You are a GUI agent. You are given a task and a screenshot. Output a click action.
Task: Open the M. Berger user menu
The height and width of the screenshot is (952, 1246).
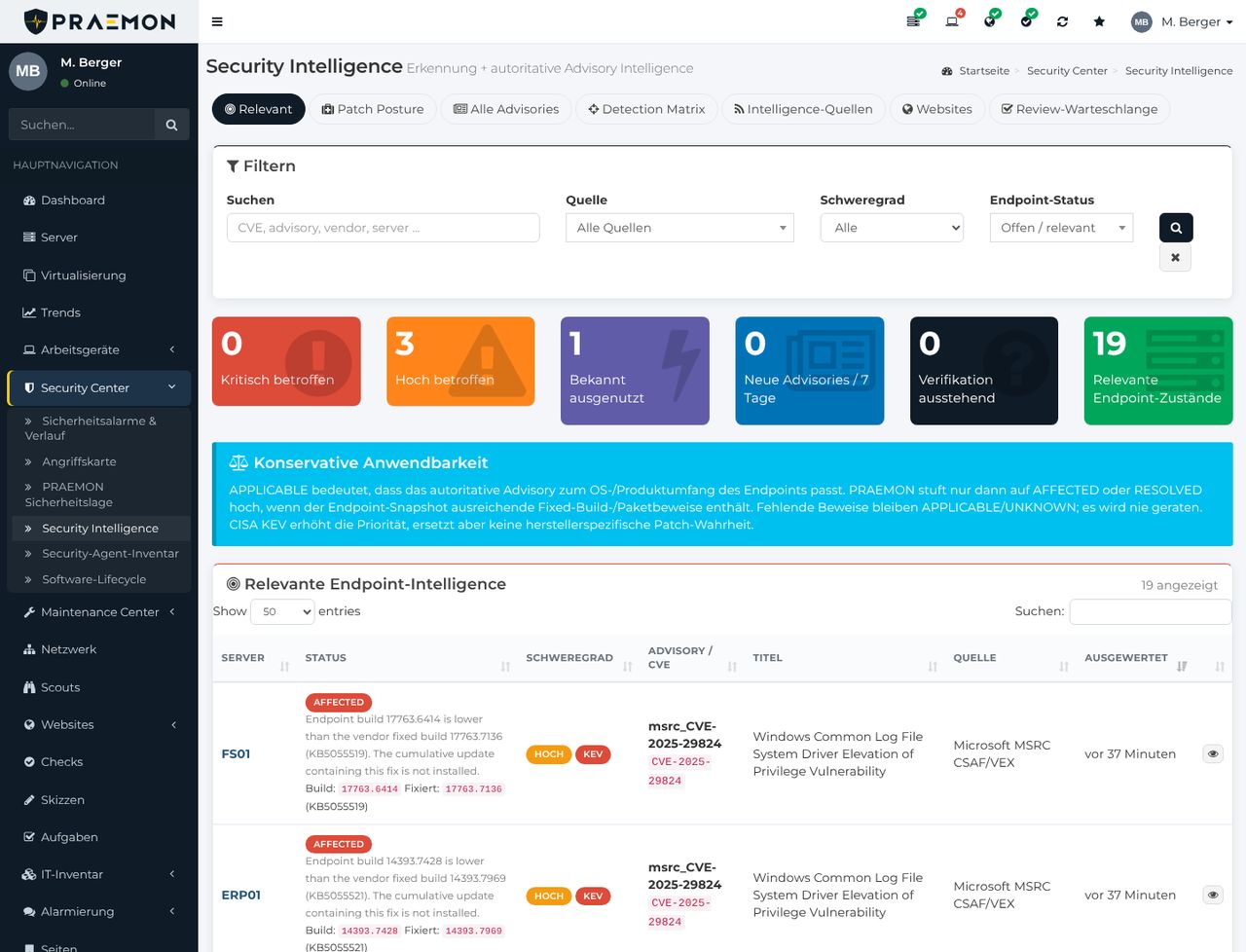pos(1182,21)
